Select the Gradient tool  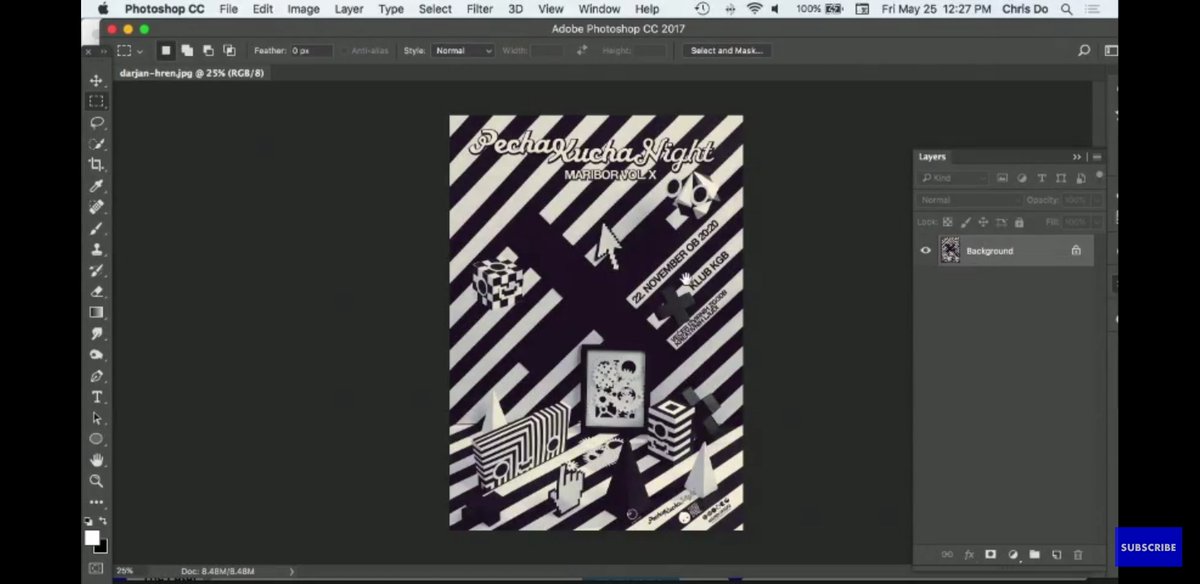point(96,312)
